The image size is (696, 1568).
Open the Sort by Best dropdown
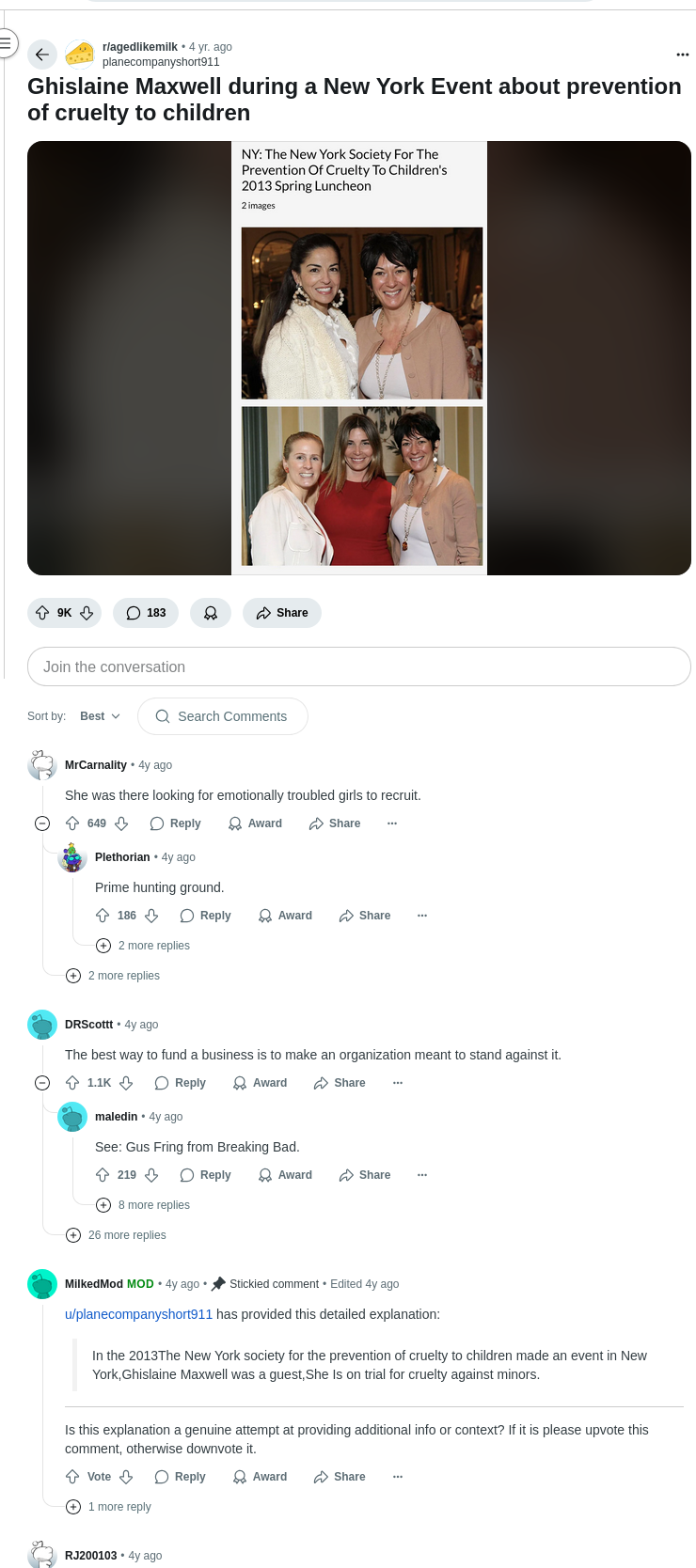(x=100, y=716)
